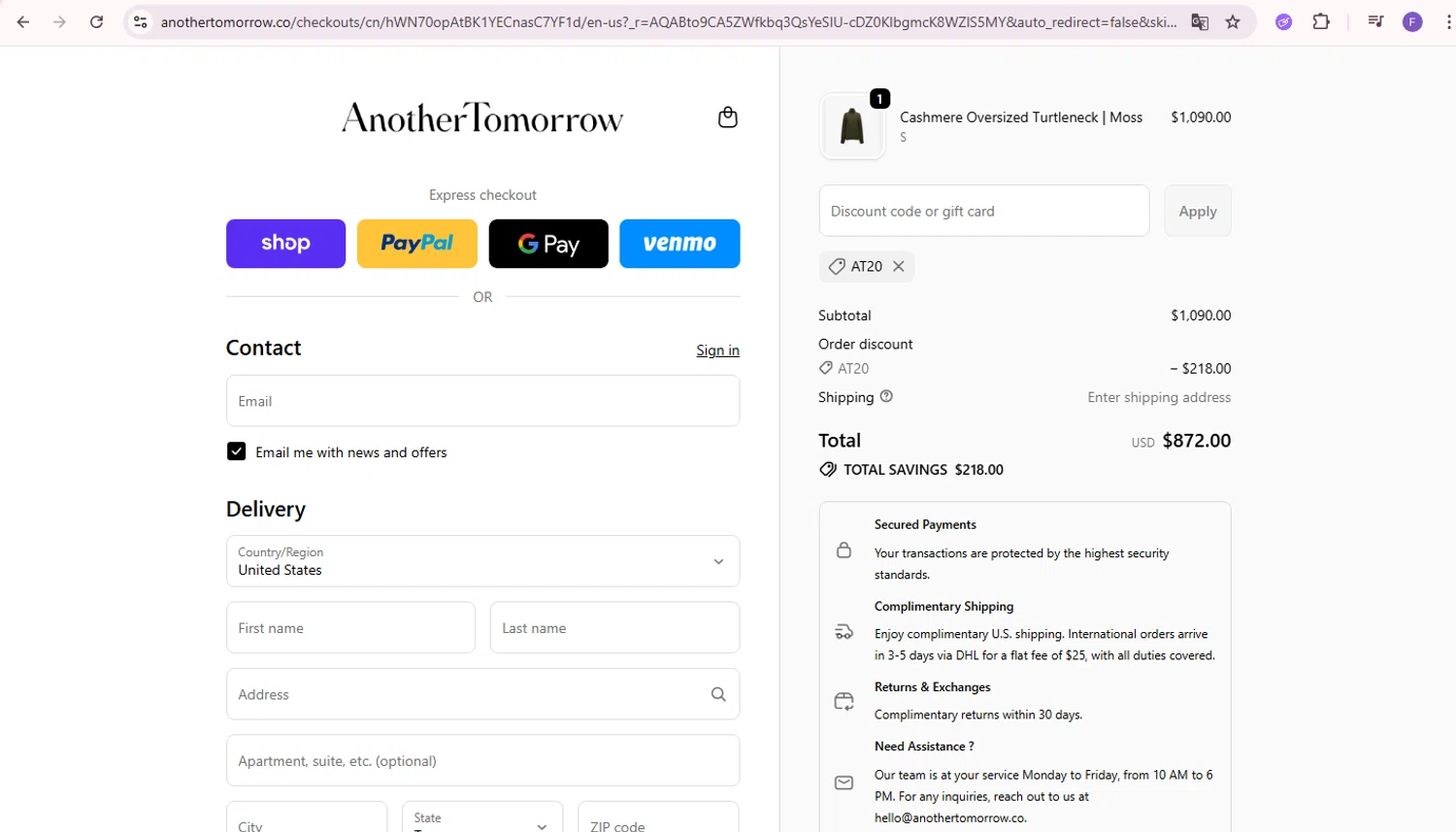The image size is (1456, 832).
Task: Open the translate page icon
Action: (1200, 21)
